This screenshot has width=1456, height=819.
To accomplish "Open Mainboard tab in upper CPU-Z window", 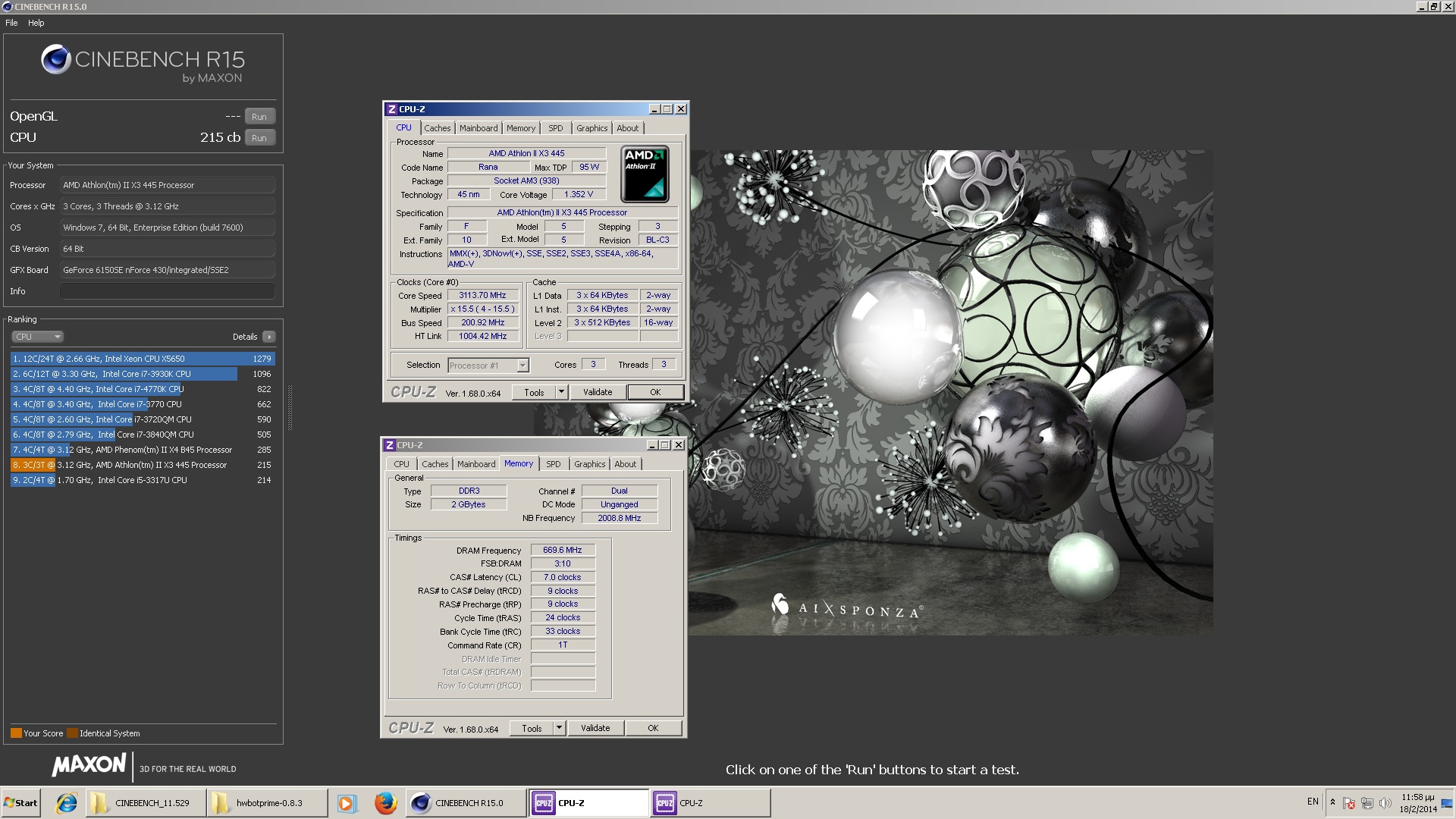I will click(x=479, y=128).
